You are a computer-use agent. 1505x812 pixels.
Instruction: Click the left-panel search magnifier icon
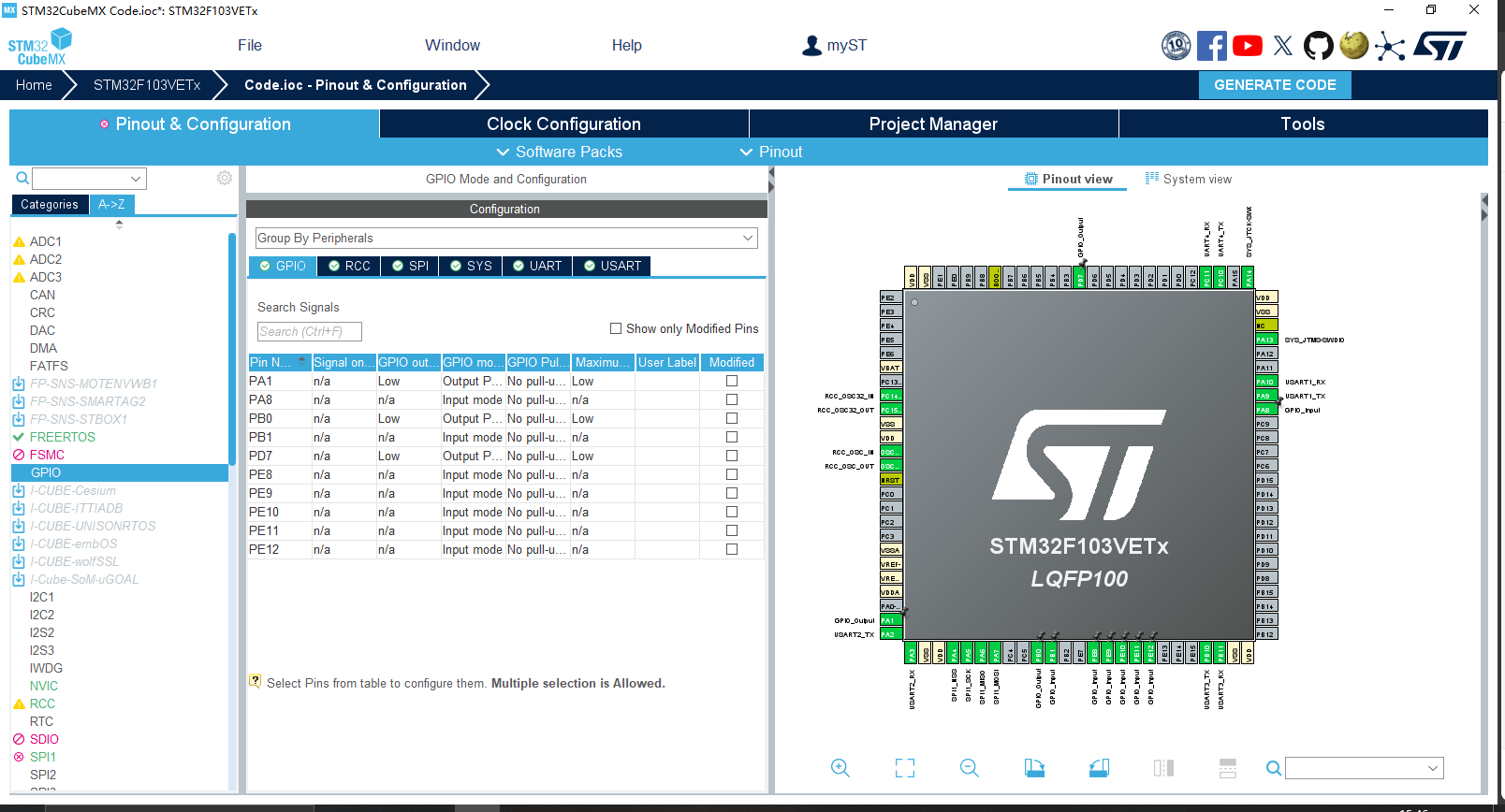(22, 178)
